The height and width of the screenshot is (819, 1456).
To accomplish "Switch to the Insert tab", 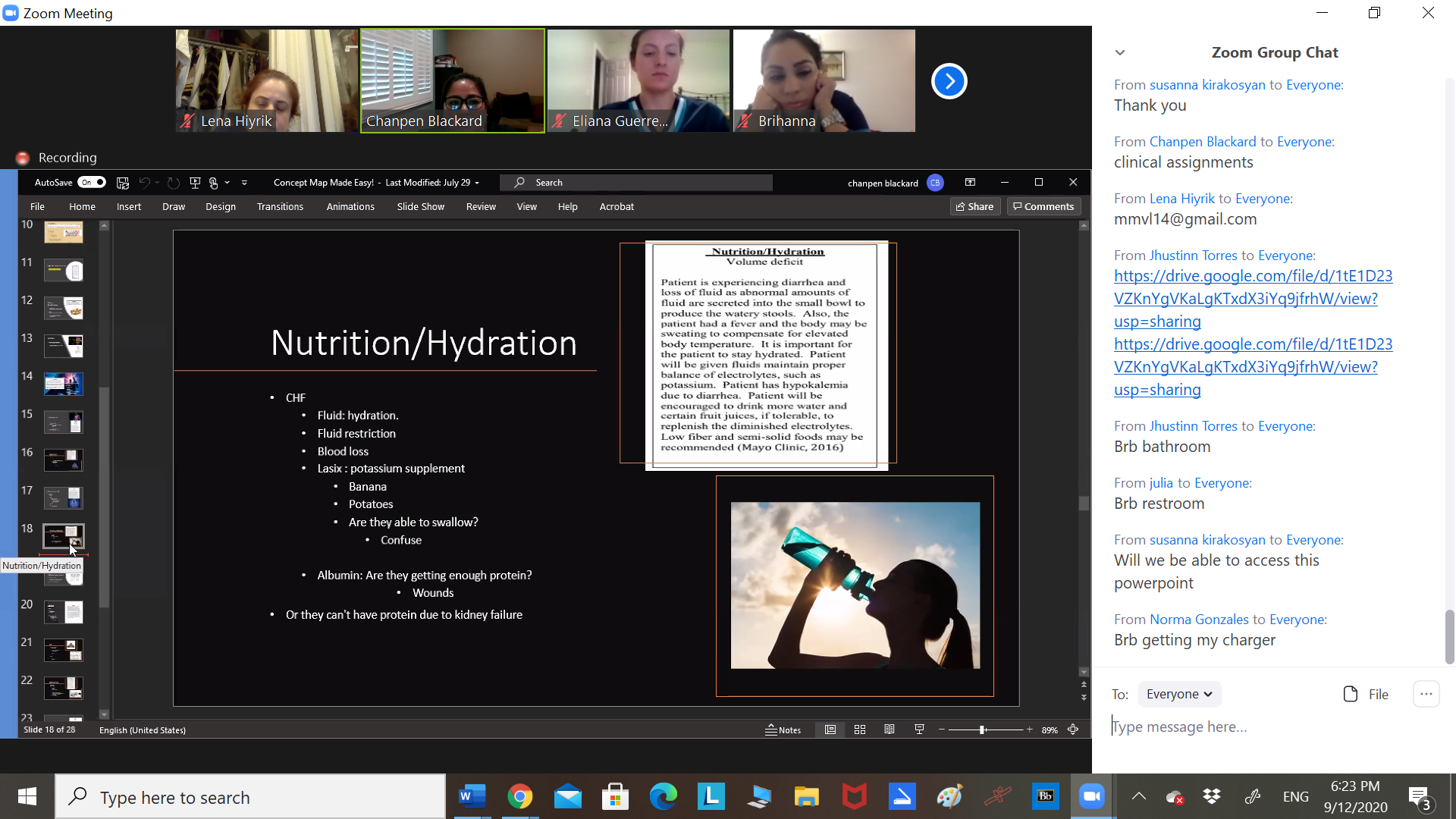I will [x=129, y=206].
